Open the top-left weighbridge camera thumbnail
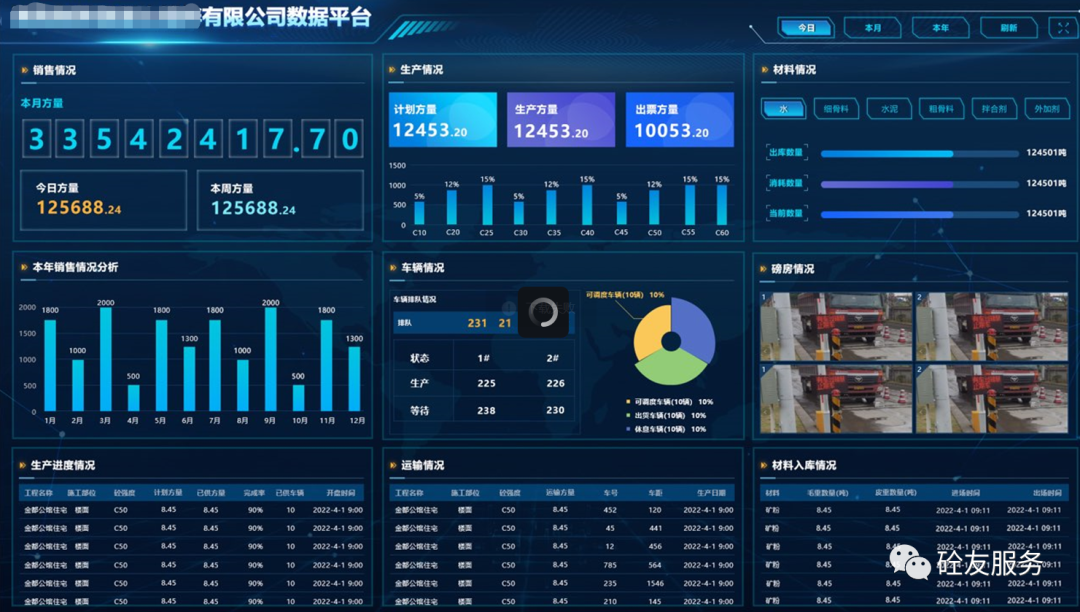This screenshot has height=612, width=1080. click(x=835, y=326)
